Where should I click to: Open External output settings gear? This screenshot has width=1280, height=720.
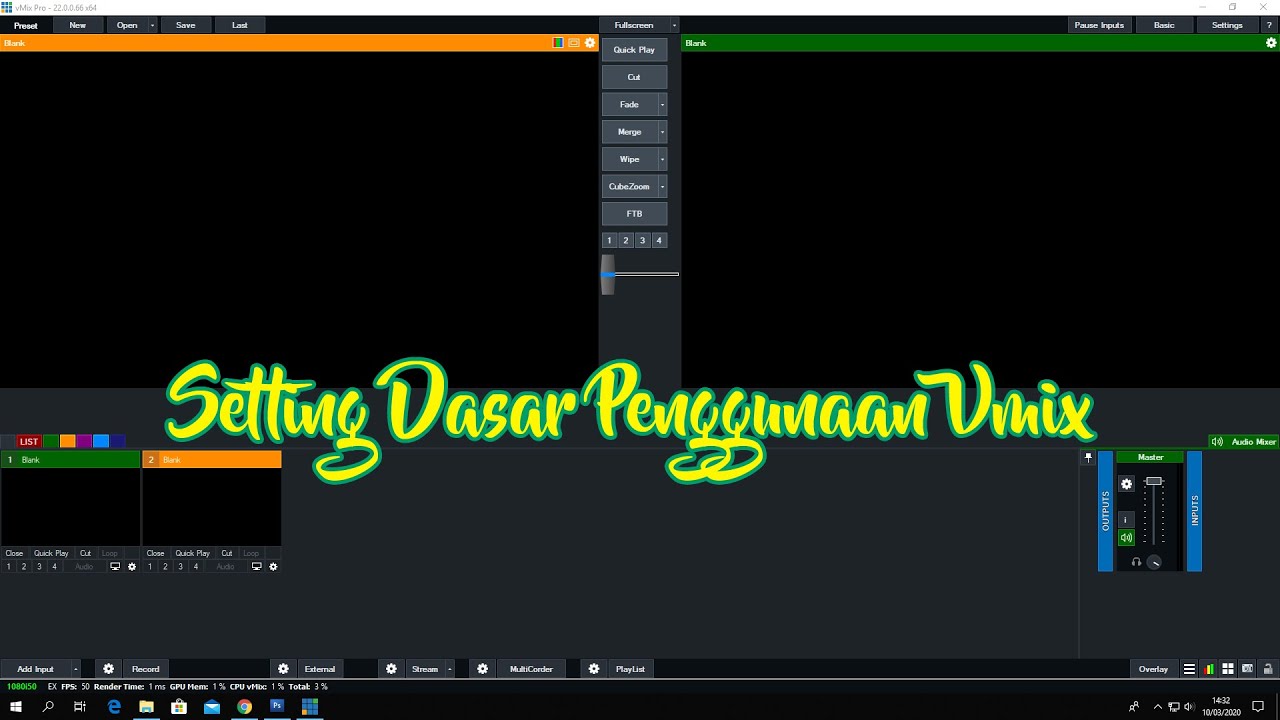tap(284, 669)
